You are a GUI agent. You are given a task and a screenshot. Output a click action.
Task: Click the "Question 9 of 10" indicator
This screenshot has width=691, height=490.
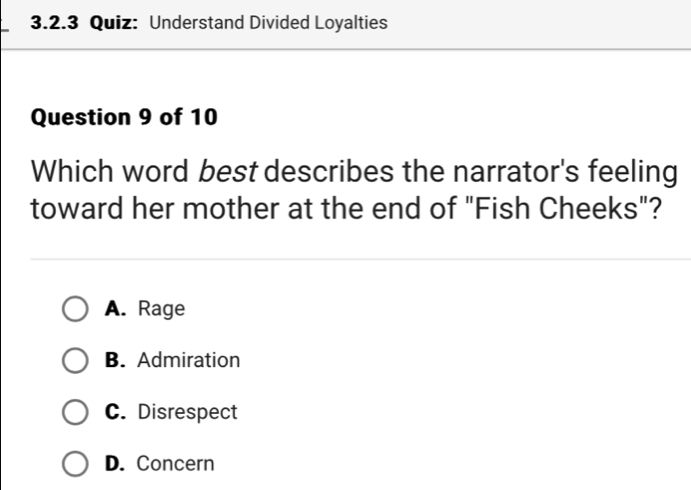pos(124,117)
